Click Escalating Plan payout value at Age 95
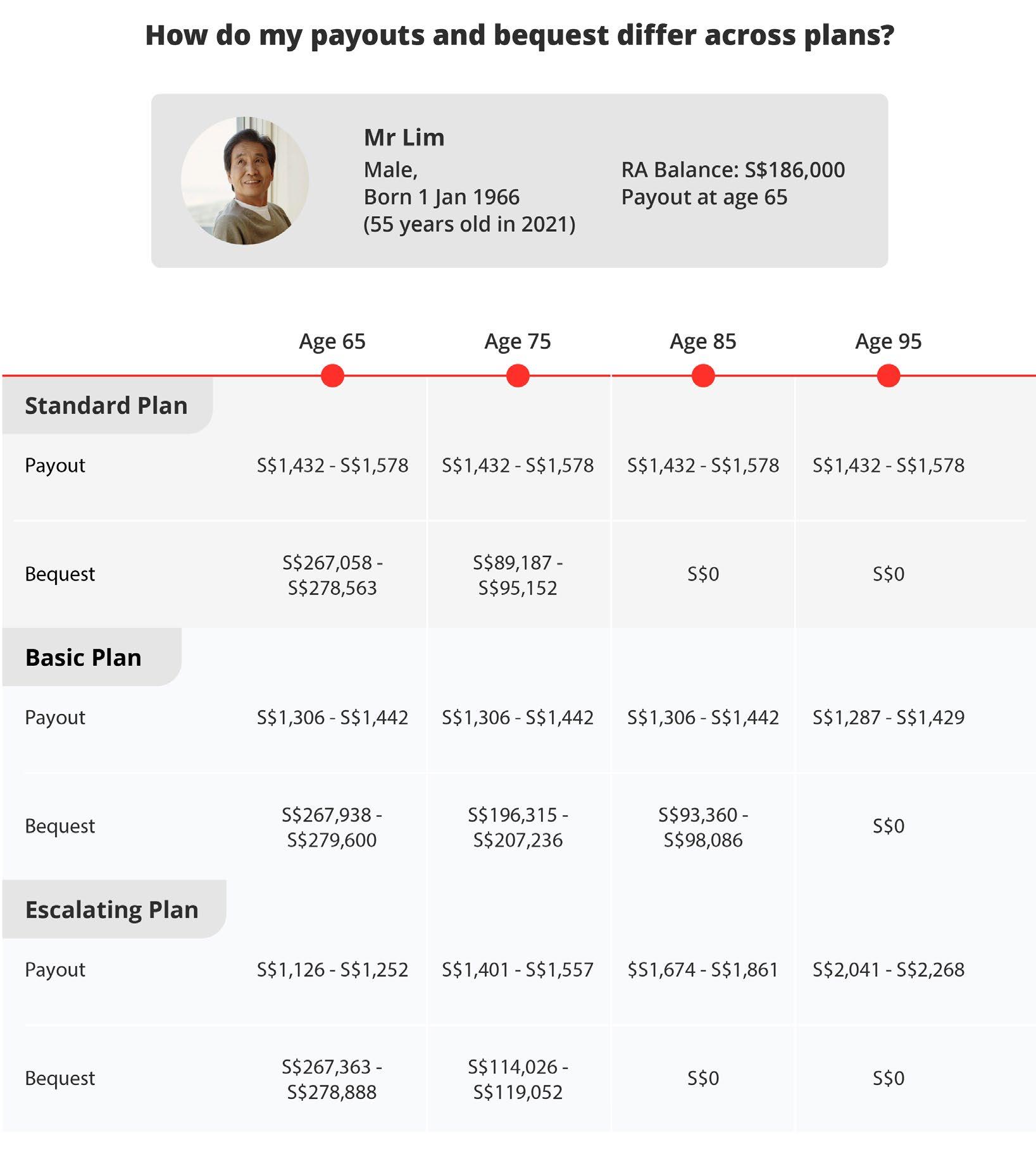Image resolution: width=1036 pixels, height=1159 pixels. (x=889, y=969)
